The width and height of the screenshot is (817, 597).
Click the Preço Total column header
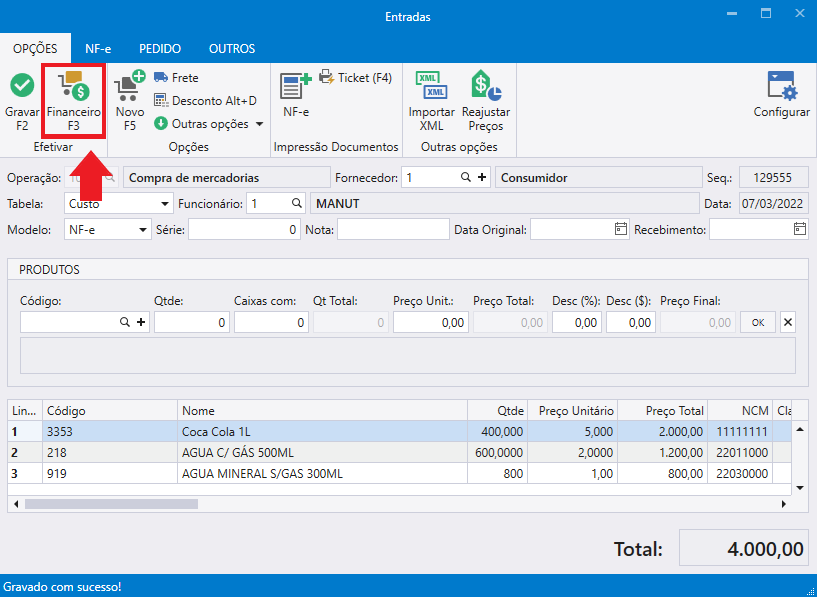(663, 411)
